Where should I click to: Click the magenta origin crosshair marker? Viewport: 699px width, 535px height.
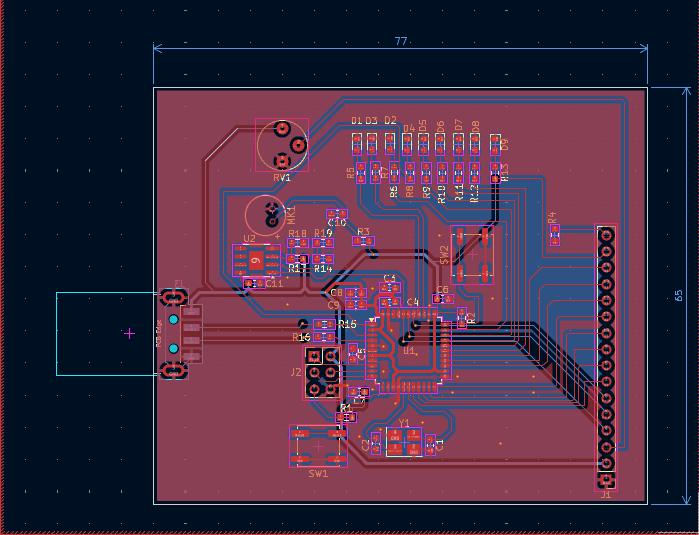(130, 333)
